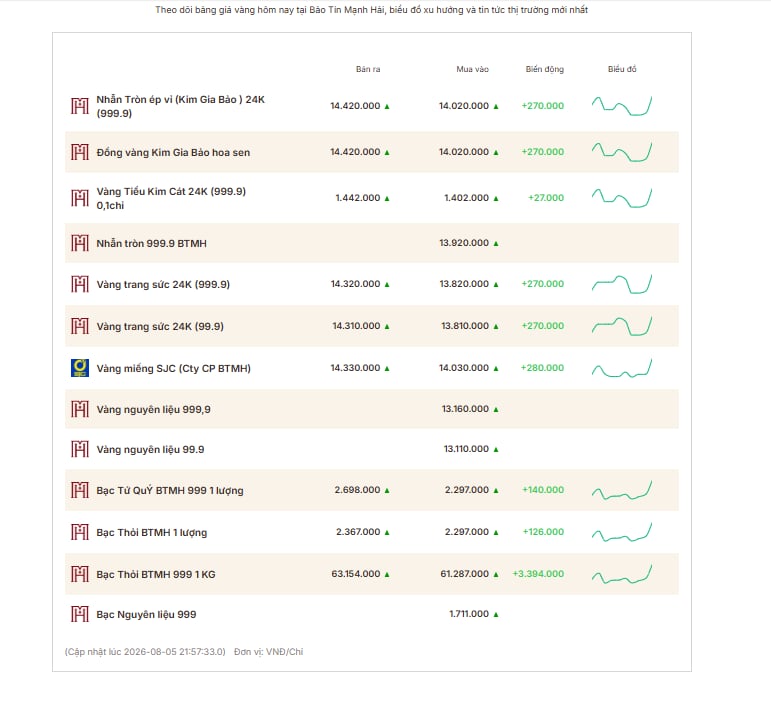The height and width of the screenshot is (705, 771).
Task: Select product name Bạc Nguyên liệu 999
Action: 146,615
